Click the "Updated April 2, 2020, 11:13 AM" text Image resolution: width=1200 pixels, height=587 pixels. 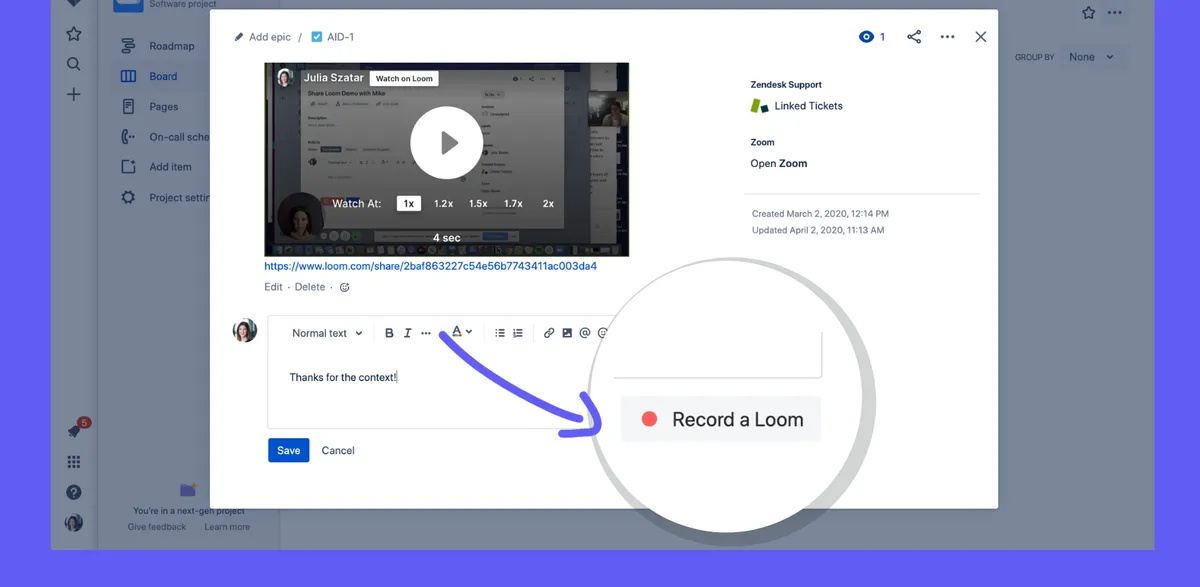coord(818,230)
